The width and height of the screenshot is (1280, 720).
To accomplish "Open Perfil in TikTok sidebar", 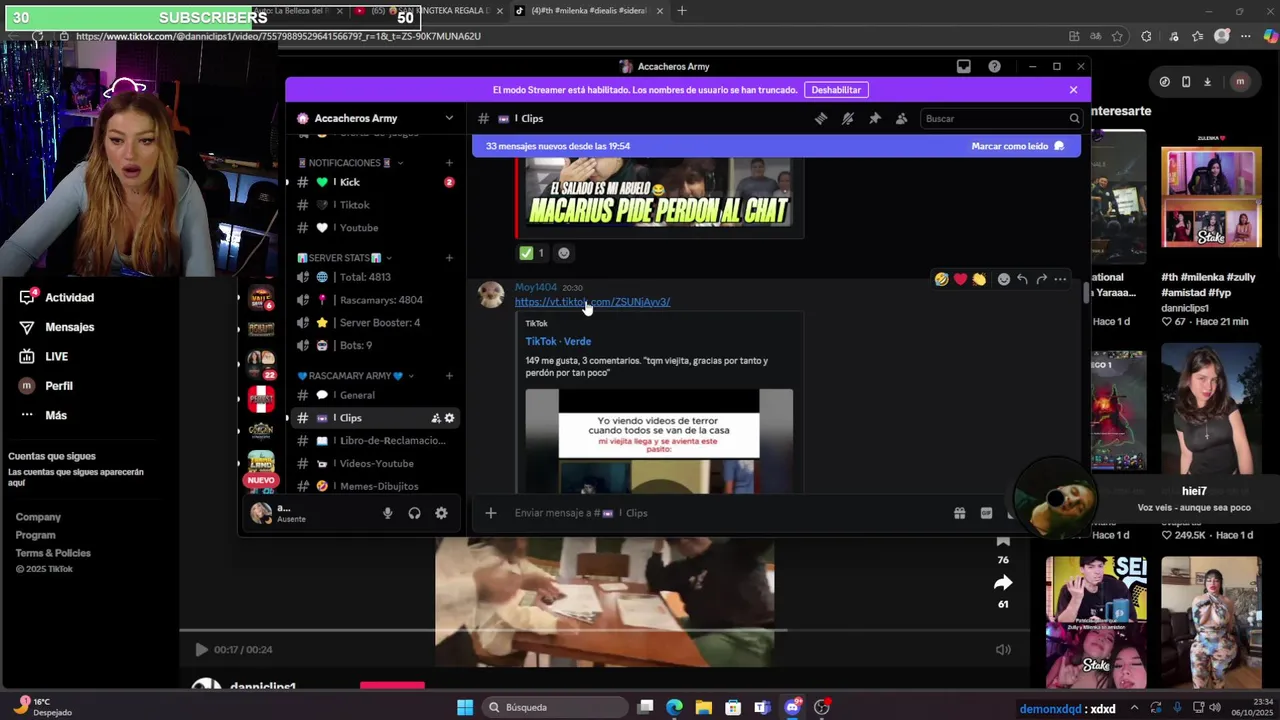I will click(x=46, y=386).
